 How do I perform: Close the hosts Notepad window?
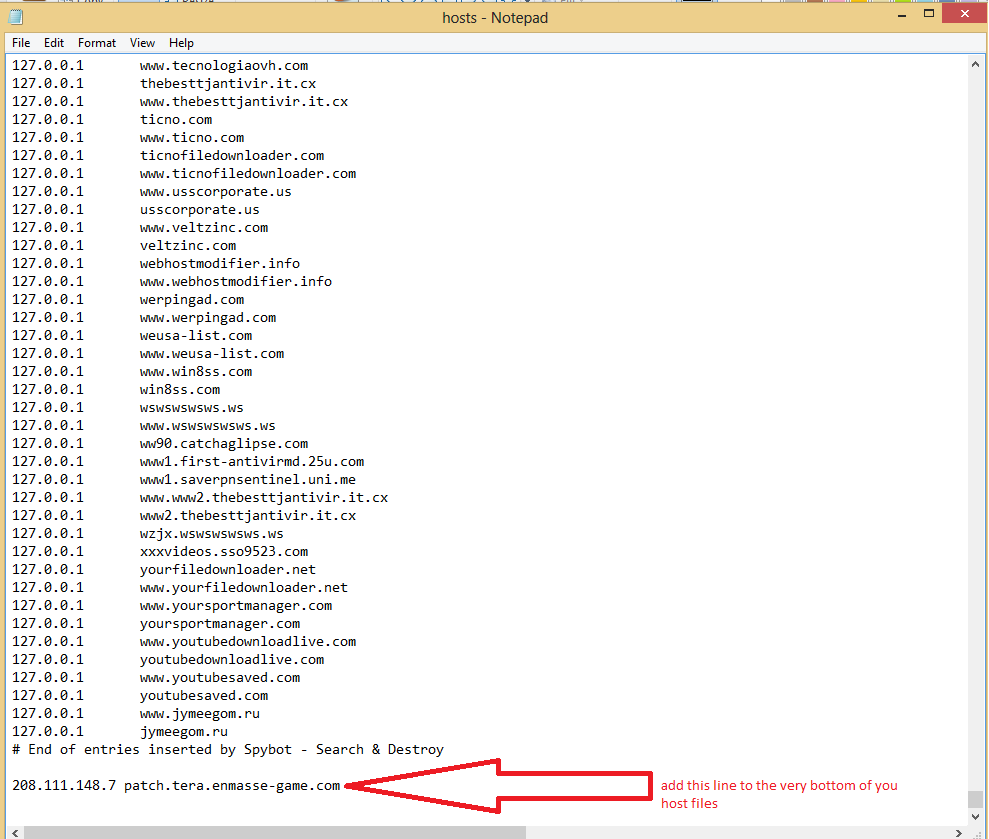964,14
